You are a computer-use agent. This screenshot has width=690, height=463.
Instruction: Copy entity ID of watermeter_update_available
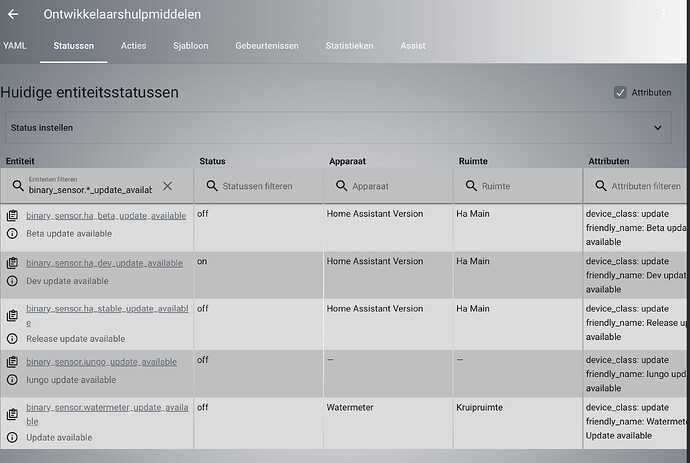click(x=12, y=414)
